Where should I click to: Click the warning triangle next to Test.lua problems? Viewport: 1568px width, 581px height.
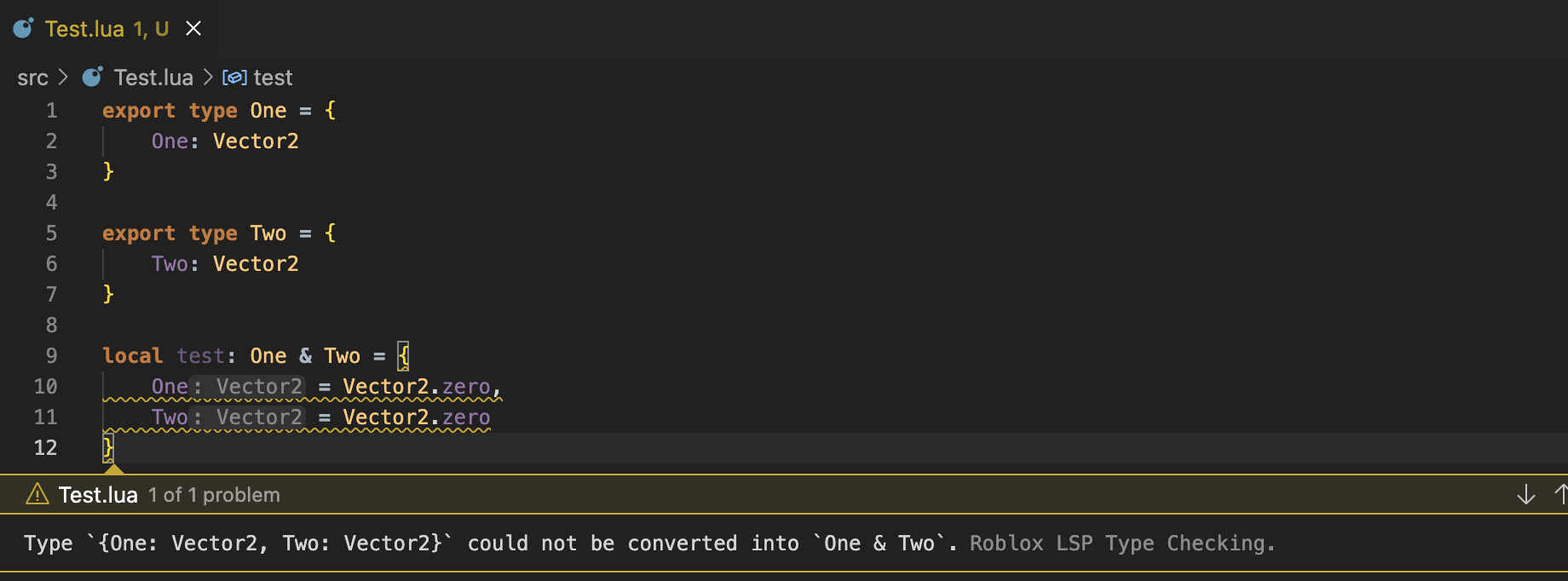click(x=36, y=494)
